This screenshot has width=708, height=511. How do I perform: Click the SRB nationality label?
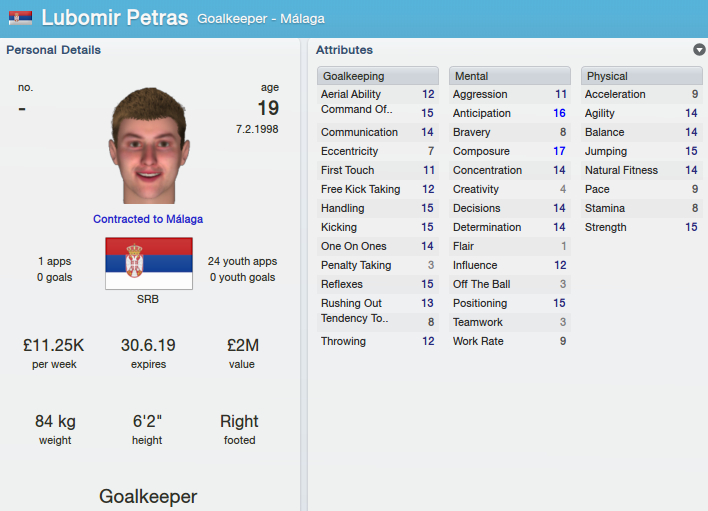pos(148,299)
